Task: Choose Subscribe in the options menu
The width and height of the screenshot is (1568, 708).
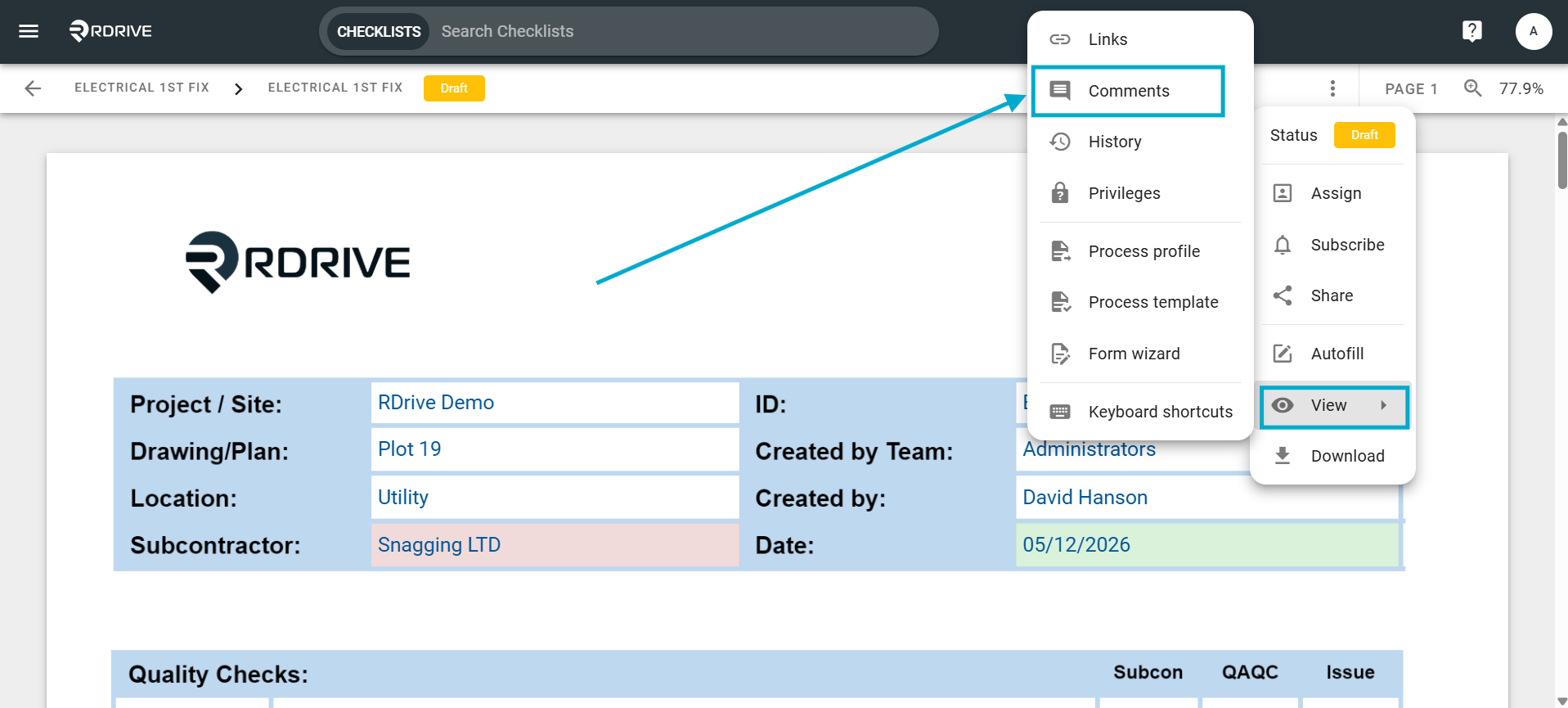Action: (x=1333, y=245)
